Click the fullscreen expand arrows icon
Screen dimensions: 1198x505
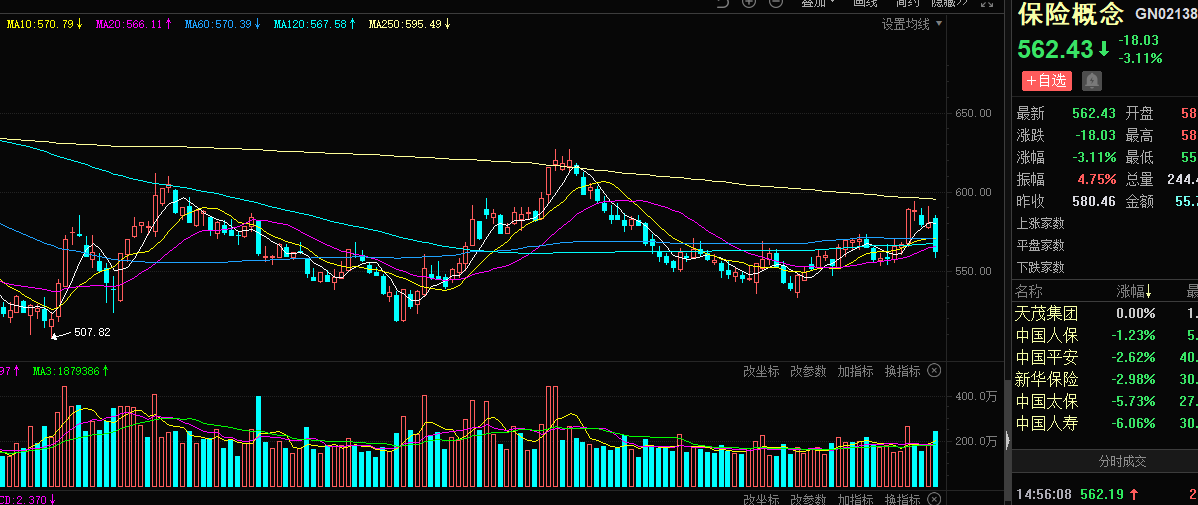point(989,3)
